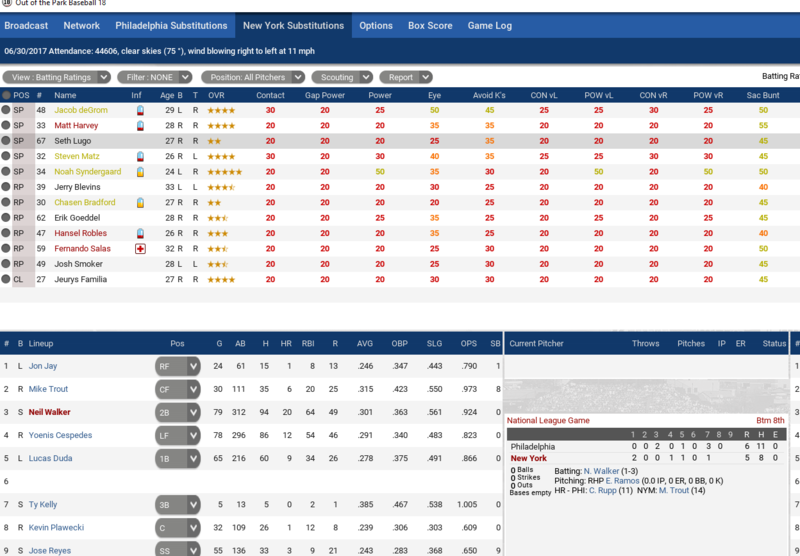Click Noah Syndergaard's five-star overall rating

pos(224,172)
